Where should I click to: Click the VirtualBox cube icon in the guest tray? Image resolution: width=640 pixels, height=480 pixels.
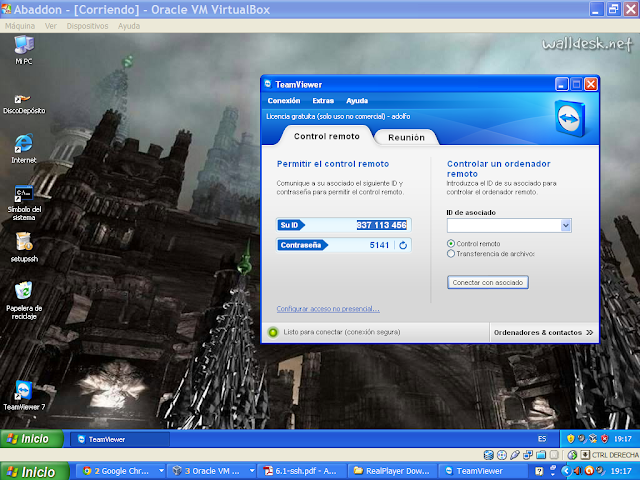coord(593,439)
